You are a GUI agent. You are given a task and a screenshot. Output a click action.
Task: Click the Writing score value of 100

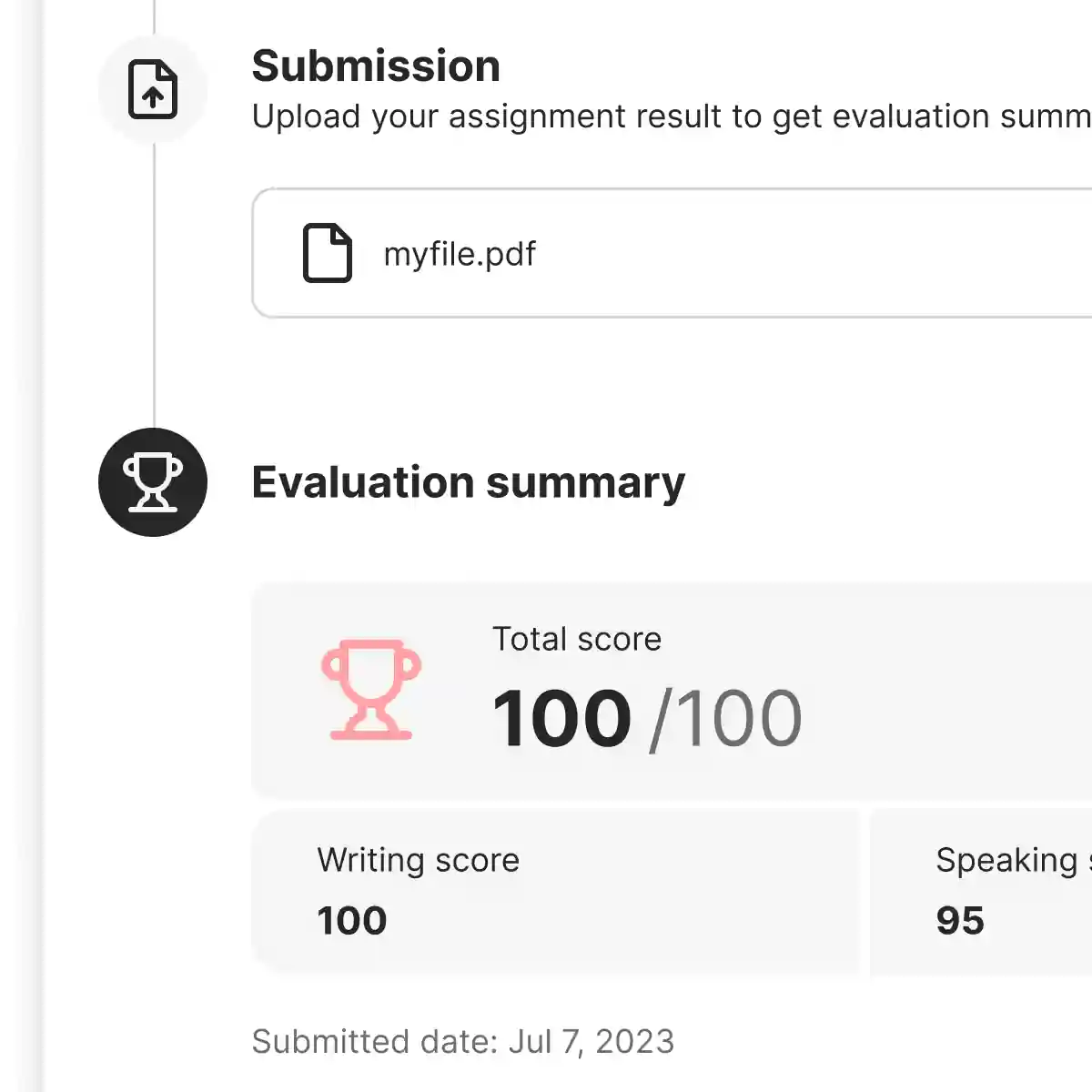352,921
